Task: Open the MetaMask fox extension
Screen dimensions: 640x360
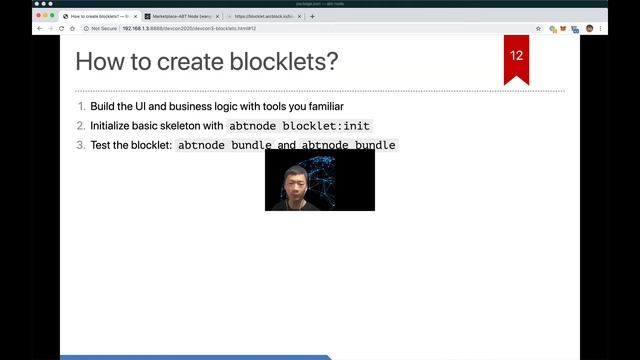Action: 563,29
